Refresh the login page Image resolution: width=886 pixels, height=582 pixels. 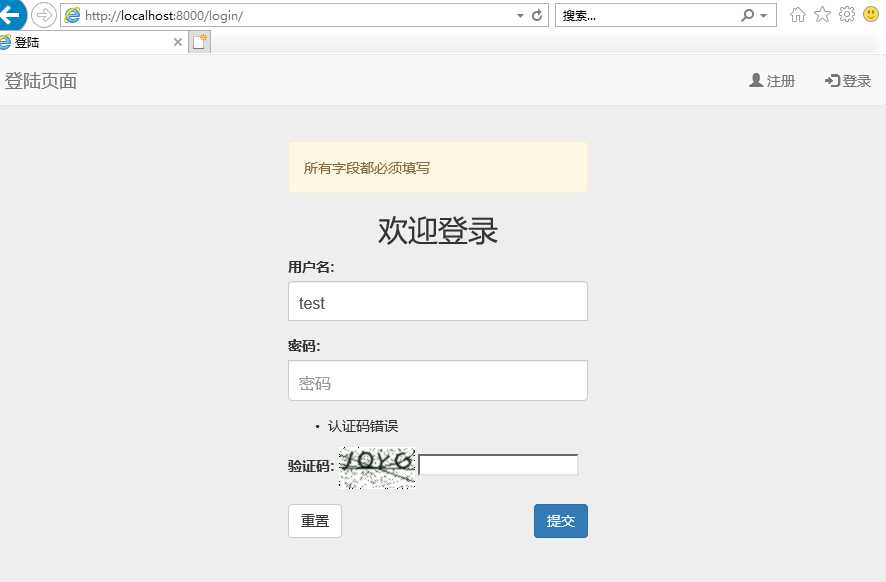tap(539, 15)
